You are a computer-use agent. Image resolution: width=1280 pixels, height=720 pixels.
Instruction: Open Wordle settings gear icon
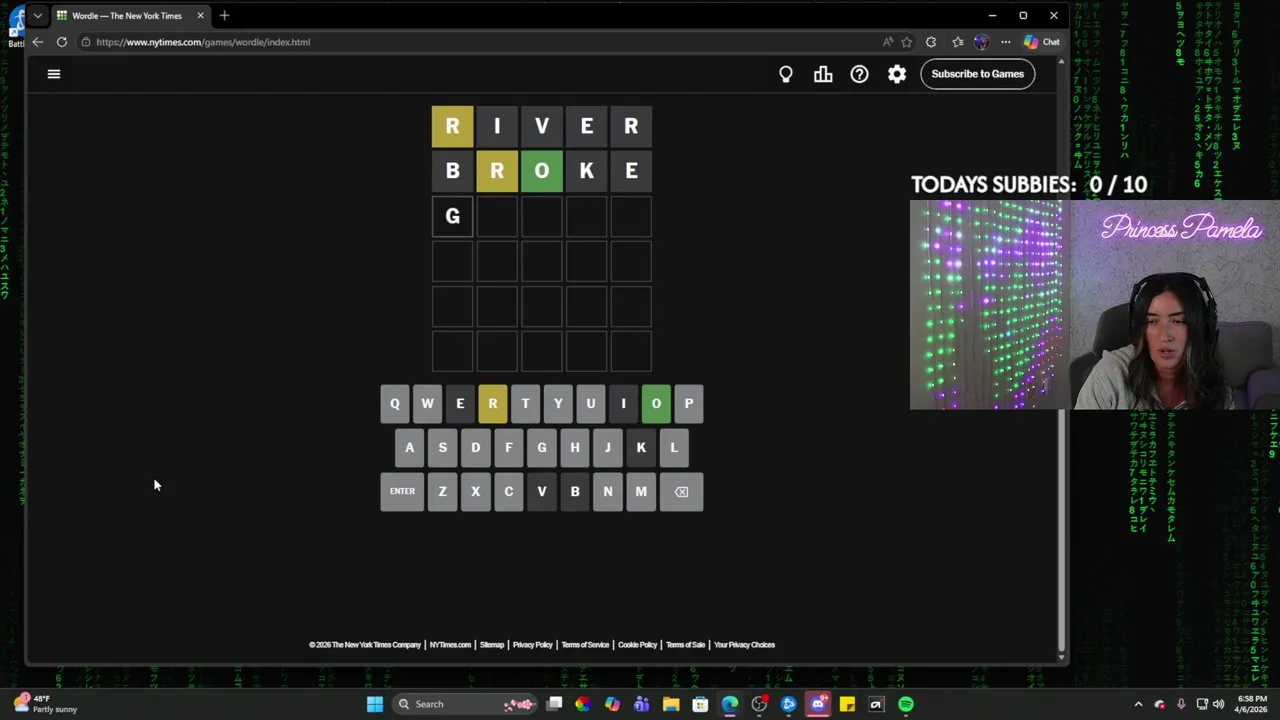coord(897,74)
